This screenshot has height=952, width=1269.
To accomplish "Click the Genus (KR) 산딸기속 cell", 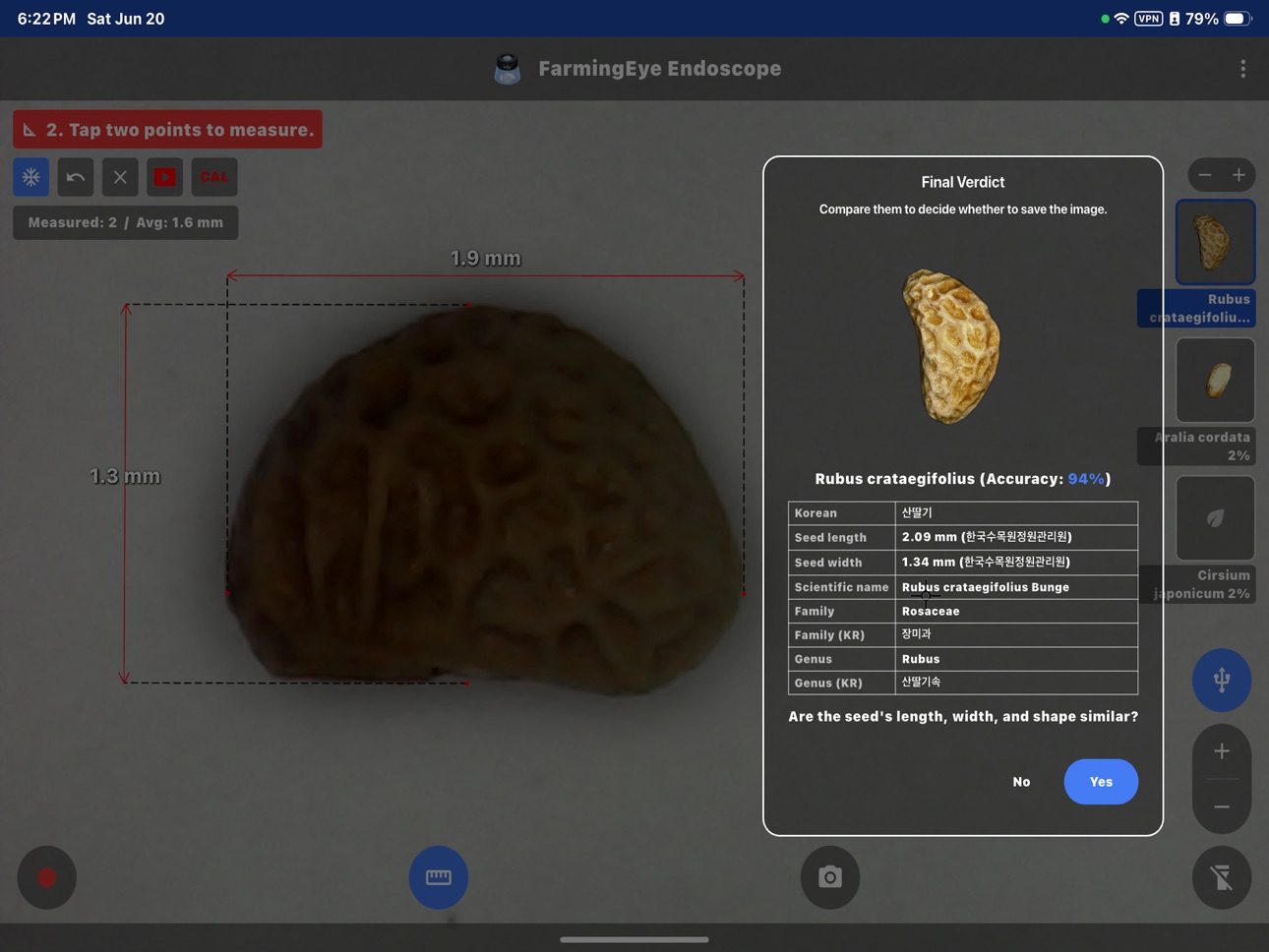I will [x=1016, y=683].
